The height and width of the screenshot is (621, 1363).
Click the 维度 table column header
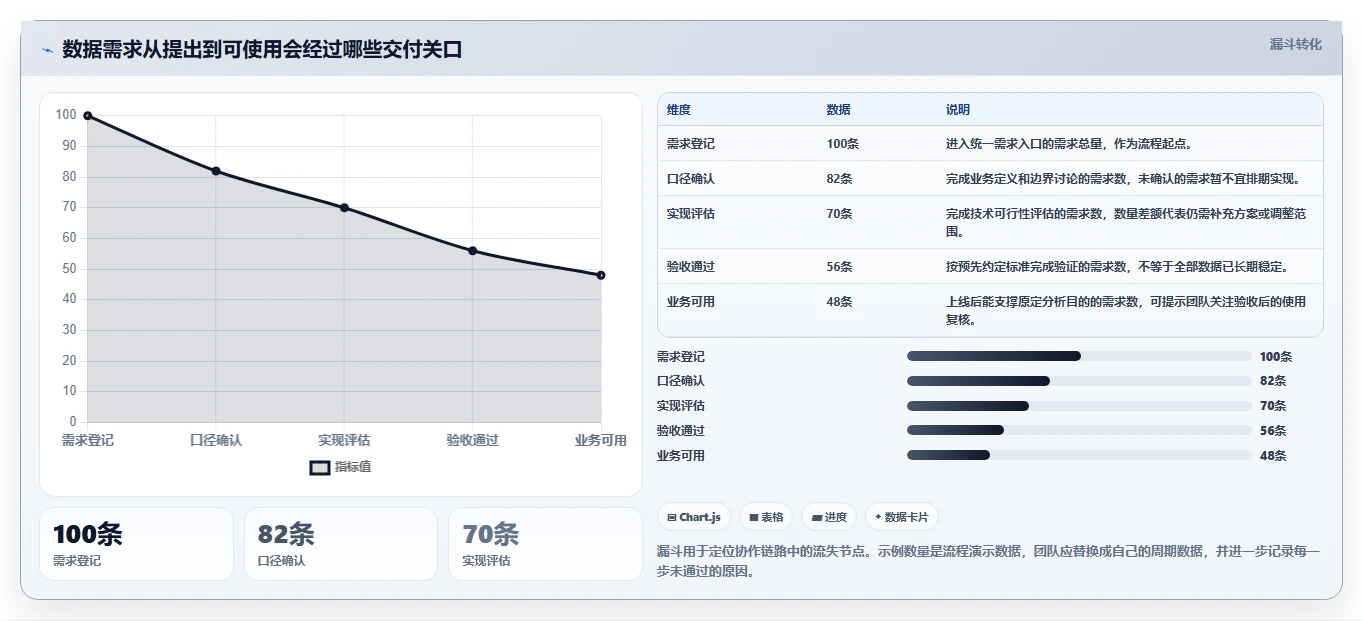679,110
